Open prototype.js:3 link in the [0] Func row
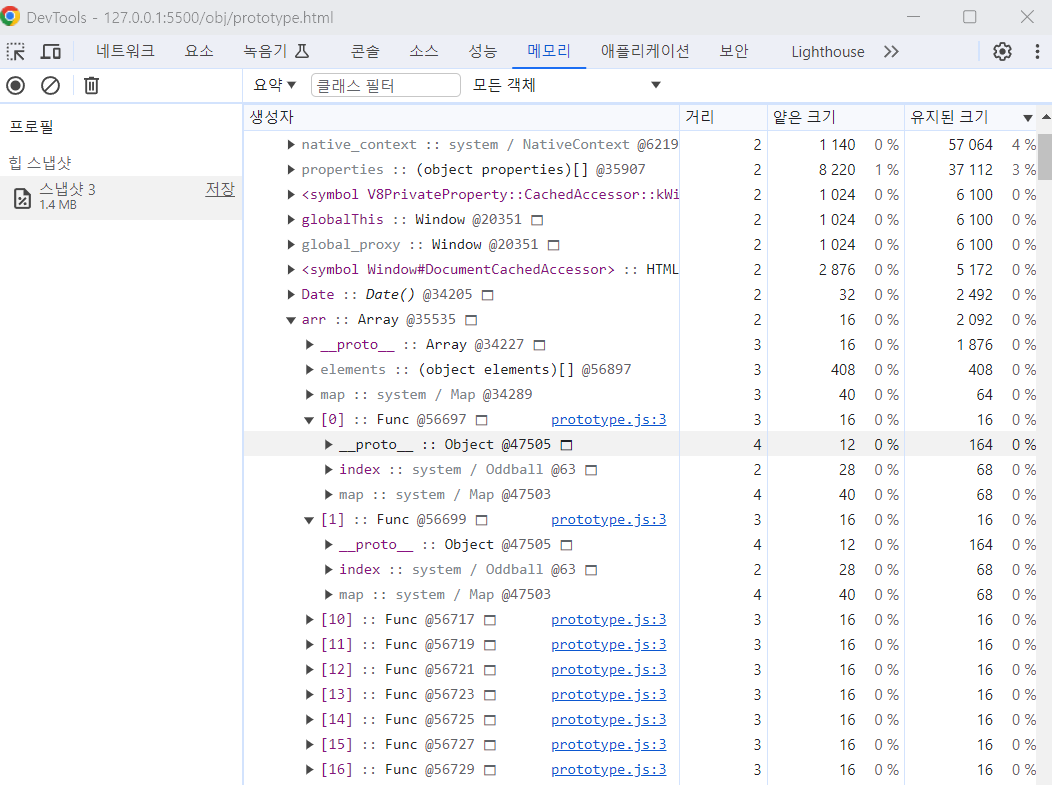The width and height of the screenshot is (1052, 785). [609, 420]
